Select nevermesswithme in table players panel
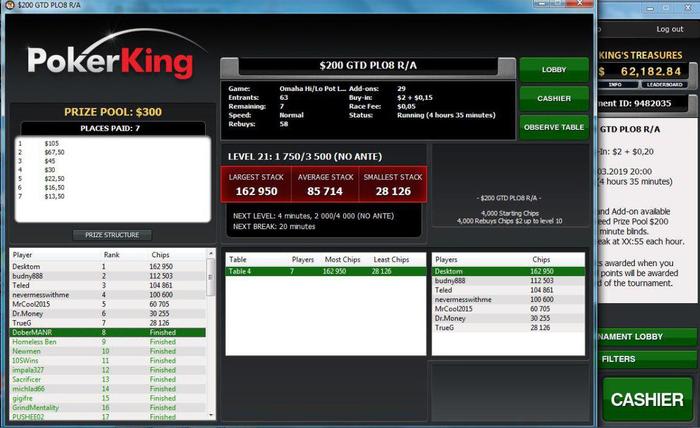This screenshot has height=428, width=700. 508,299
